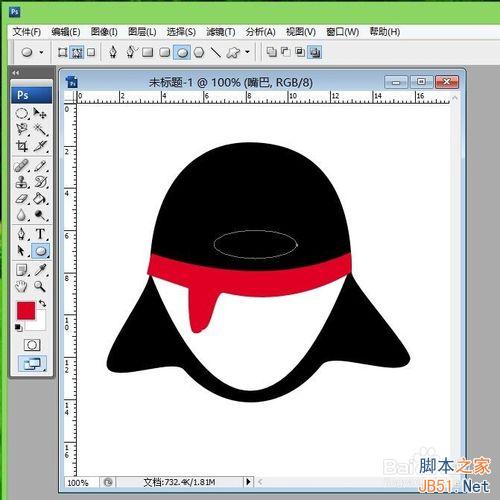Image resolution: width=500 pixels, height=500 pixels.
Task: Enable Paths mode in options bar
Action: (x=77, y=52)
